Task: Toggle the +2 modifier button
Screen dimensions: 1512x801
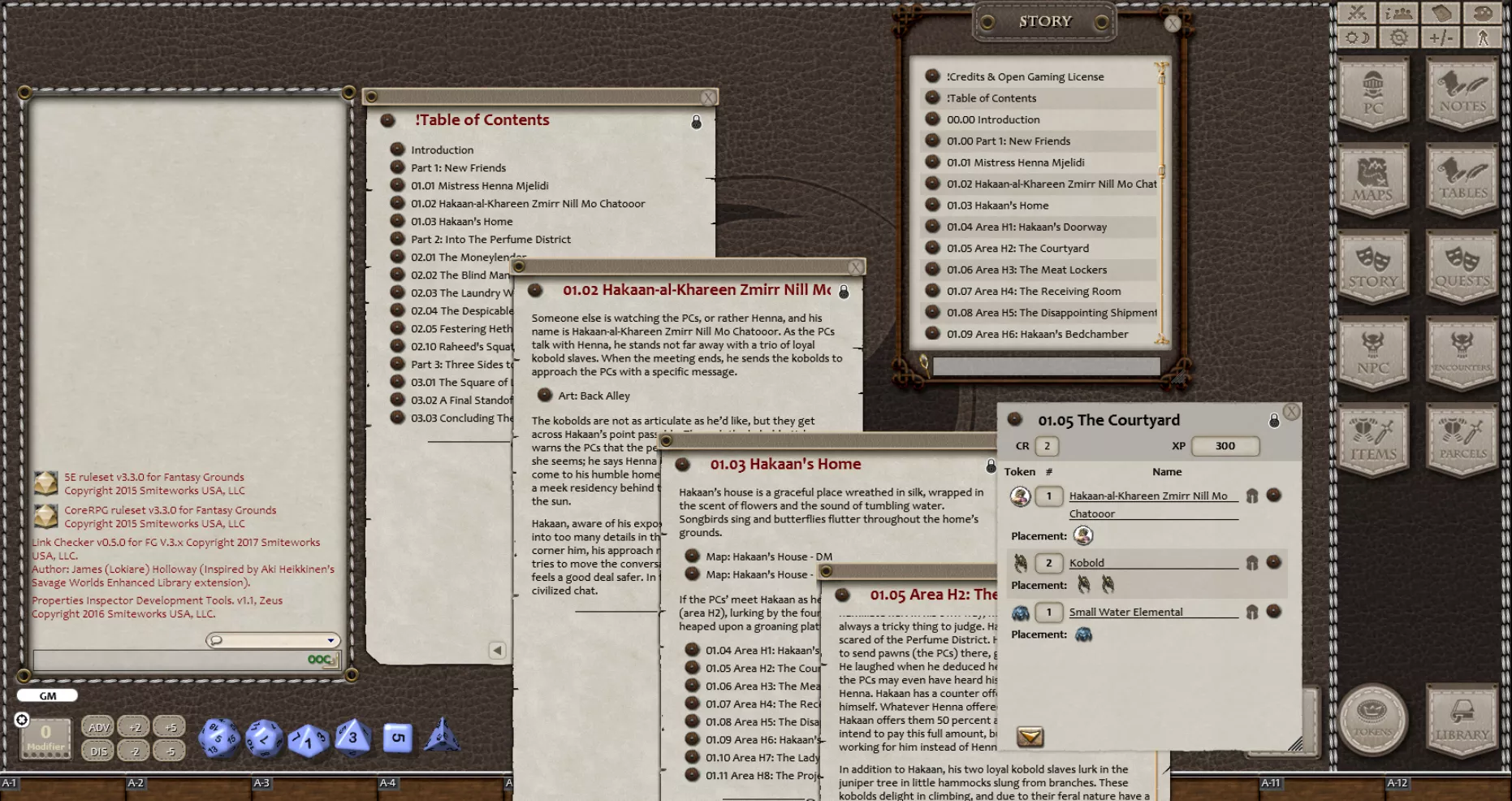Action: pos(134,727)
